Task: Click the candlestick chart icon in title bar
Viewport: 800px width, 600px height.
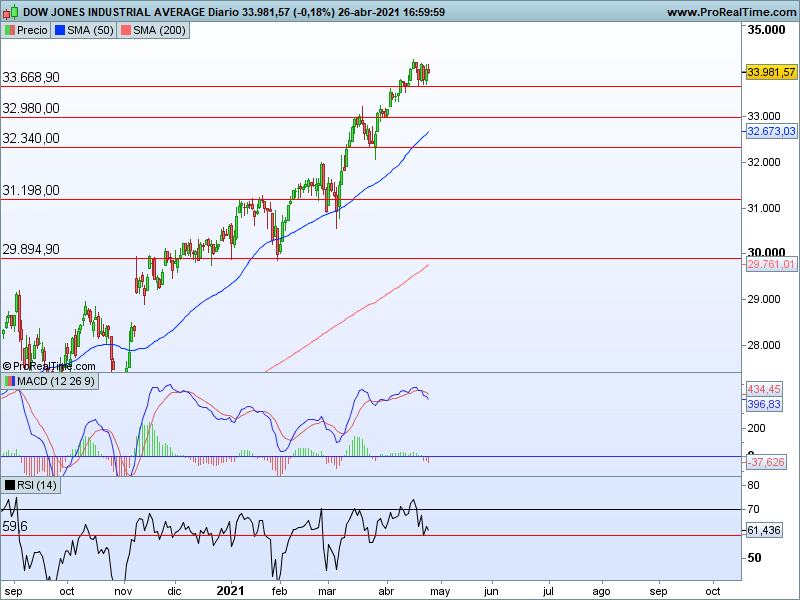Action: [x=10, y=11]
